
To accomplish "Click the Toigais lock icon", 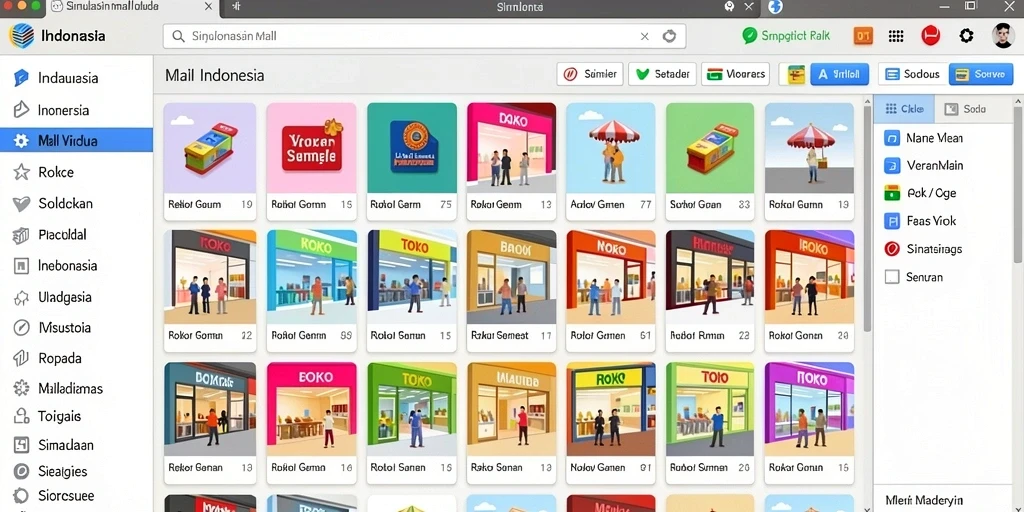I will pyautogui.click(x=22, y=416).
